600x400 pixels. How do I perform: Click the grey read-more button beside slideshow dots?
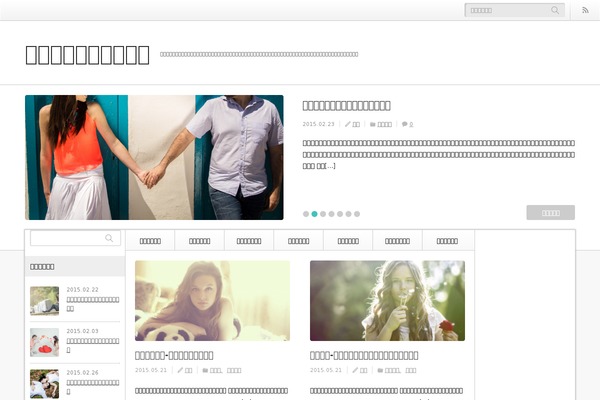click(551, 212)
